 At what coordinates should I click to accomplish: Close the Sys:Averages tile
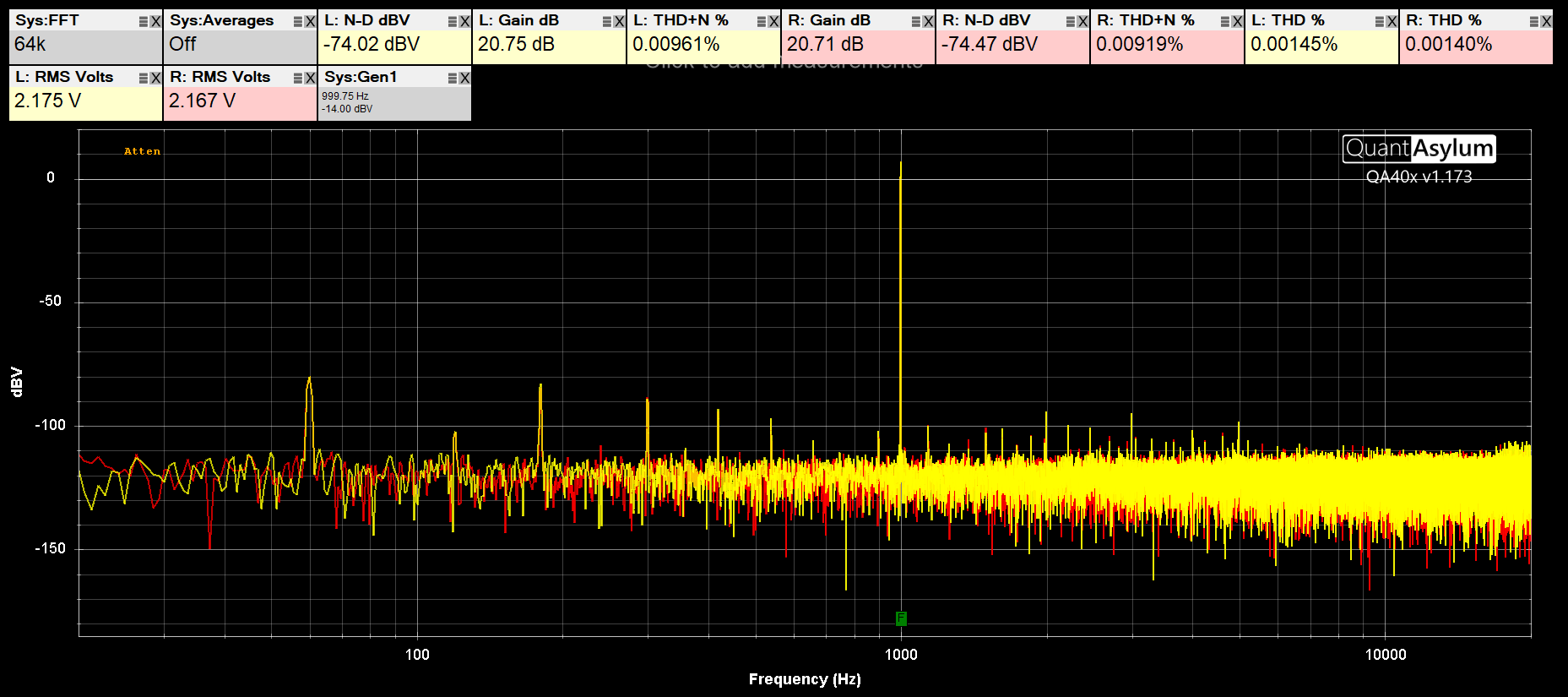click(x=310, y=21)
